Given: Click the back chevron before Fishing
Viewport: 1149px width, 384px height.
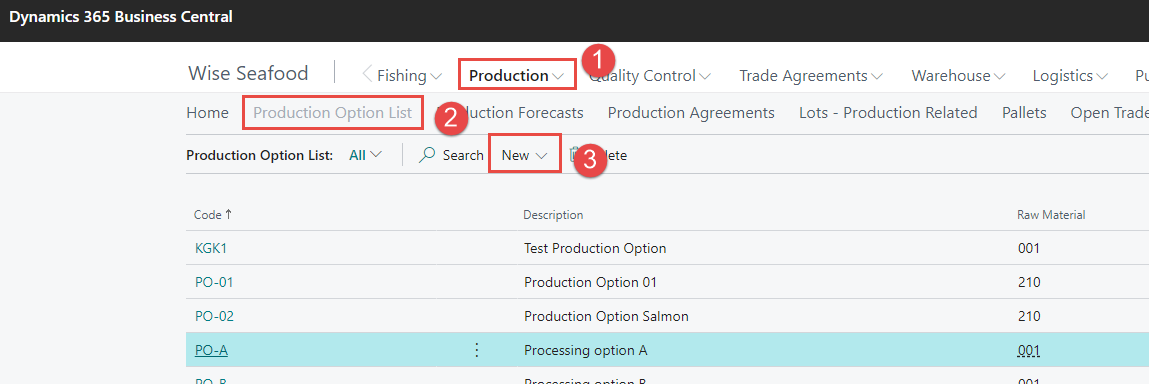Looking at the screenshot, I should point(367,75).
